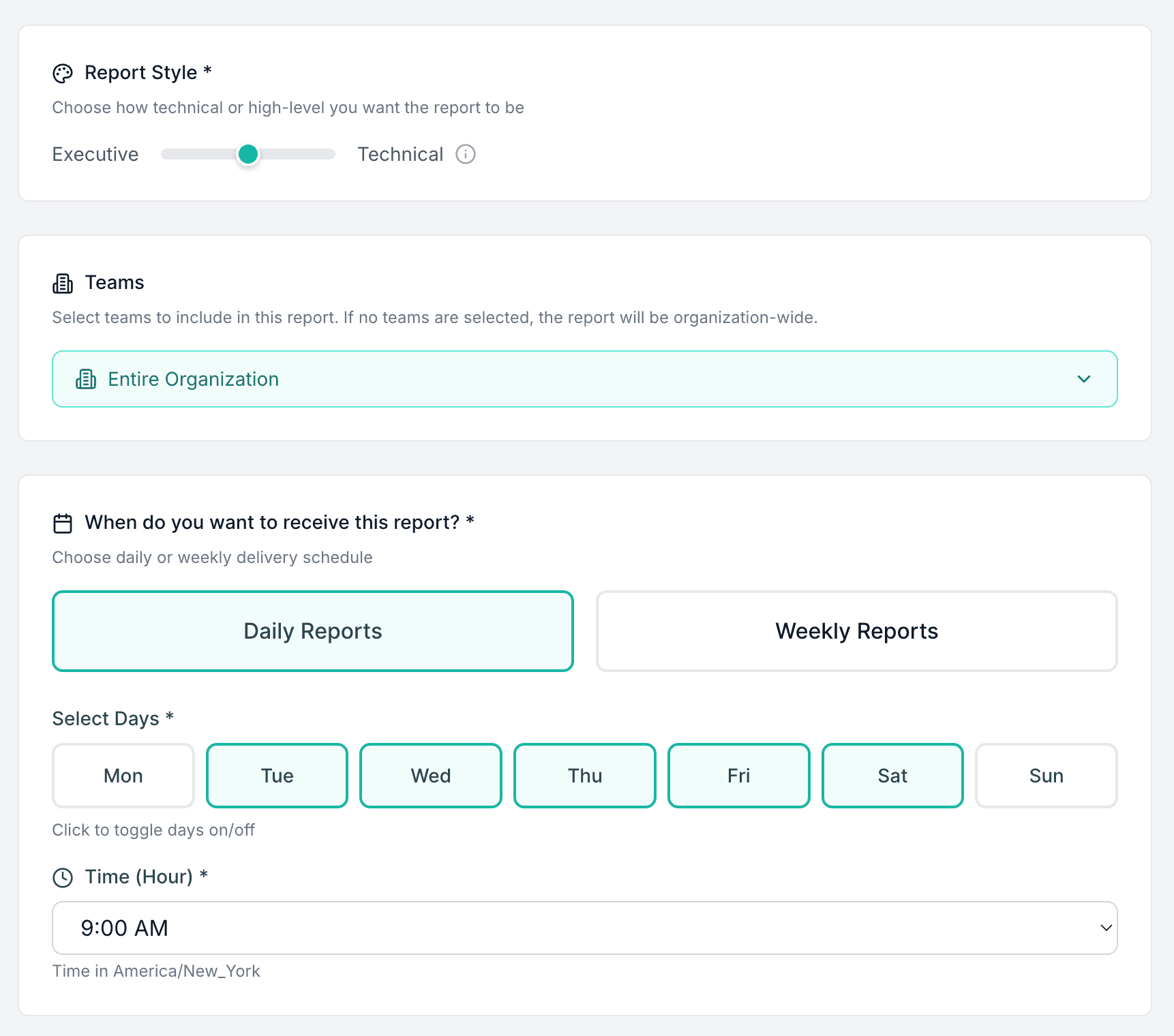Click the info icon next to Technical
Image resolution: width=1174 pixels, height=1036 pixels.
pyautogui.click(x=465, y=154)
